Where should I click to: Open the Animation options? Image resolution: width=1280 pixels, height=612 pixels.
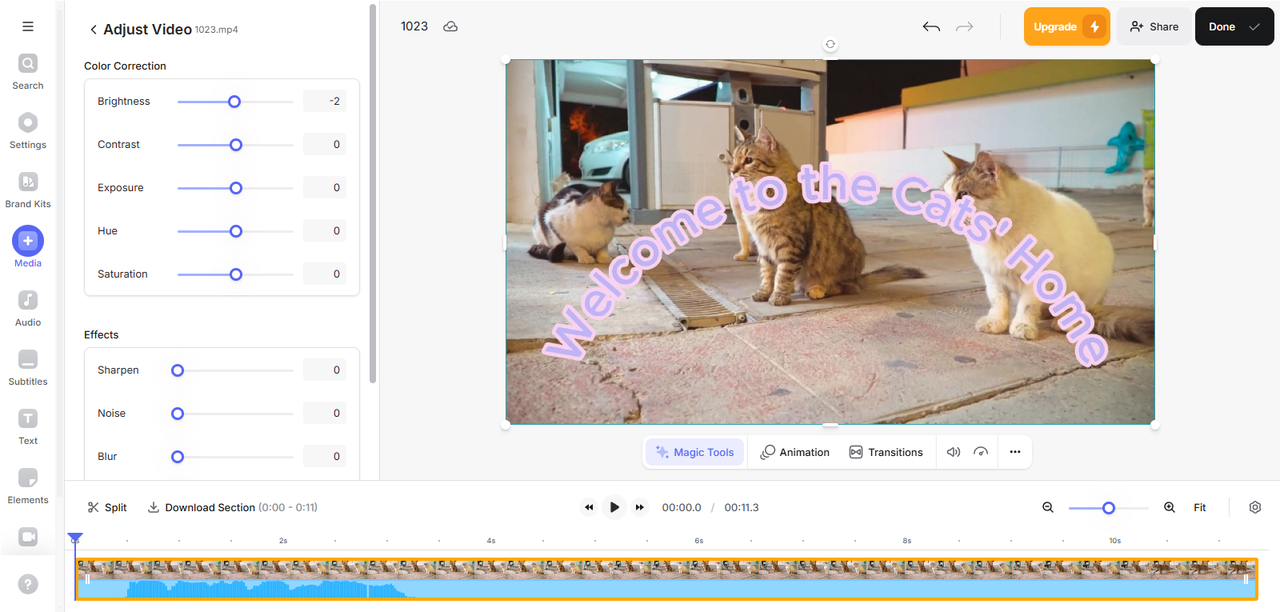pyautogui.click(x=795, y=452)
